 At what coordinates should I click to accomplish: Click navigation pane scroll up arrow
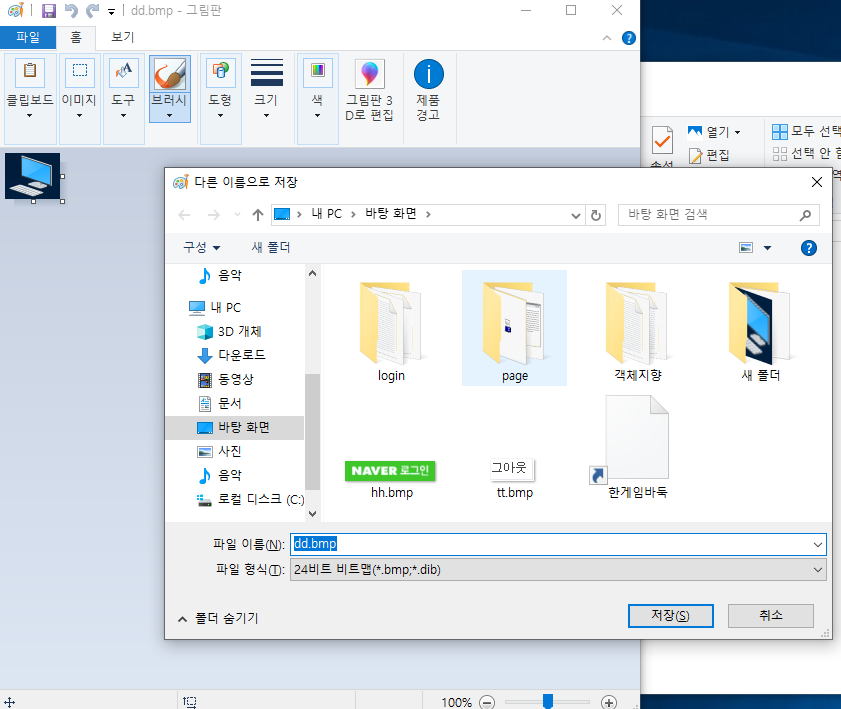(x=312, y=274)
